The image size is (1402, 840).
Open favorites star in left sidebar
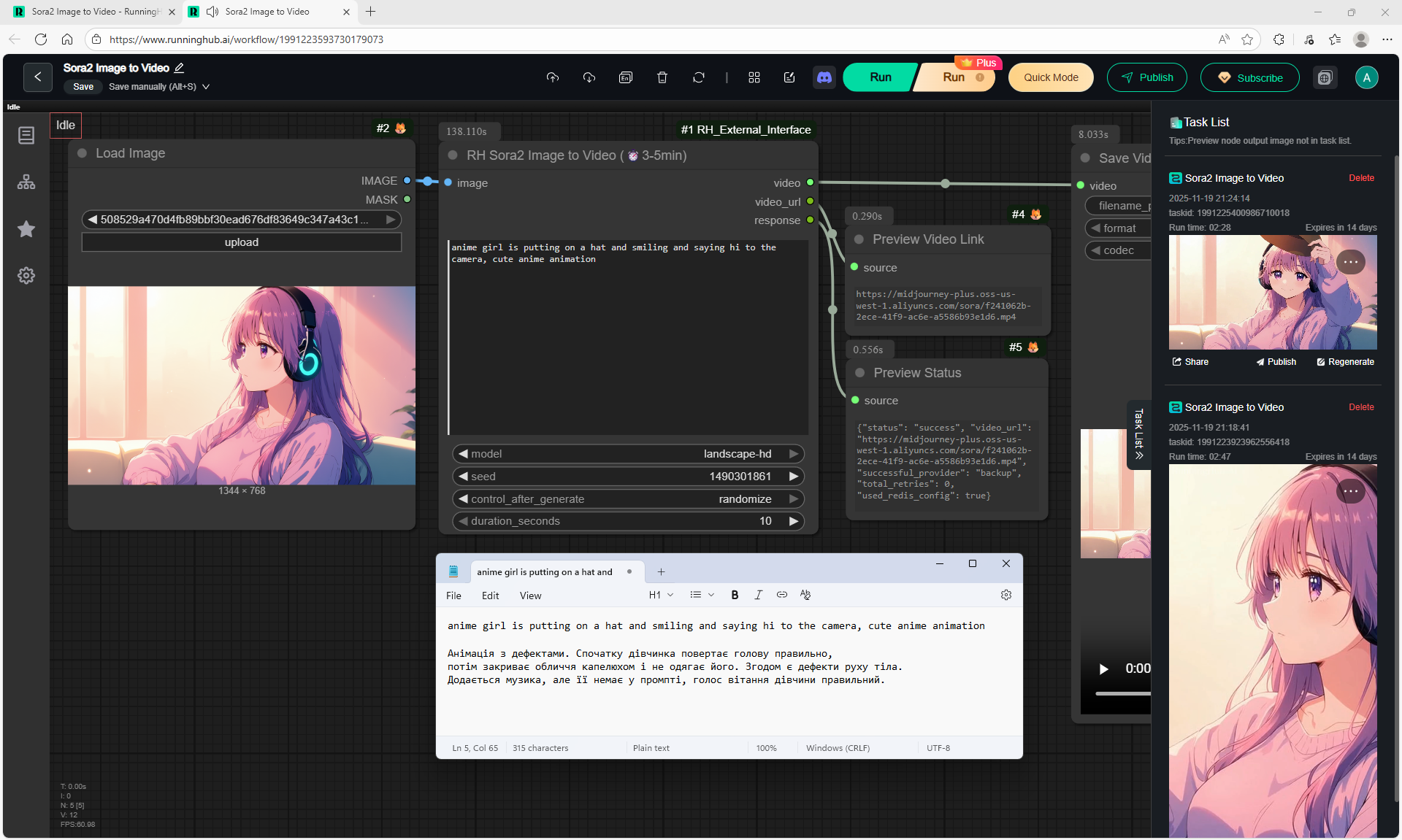[x=26, y=229]
